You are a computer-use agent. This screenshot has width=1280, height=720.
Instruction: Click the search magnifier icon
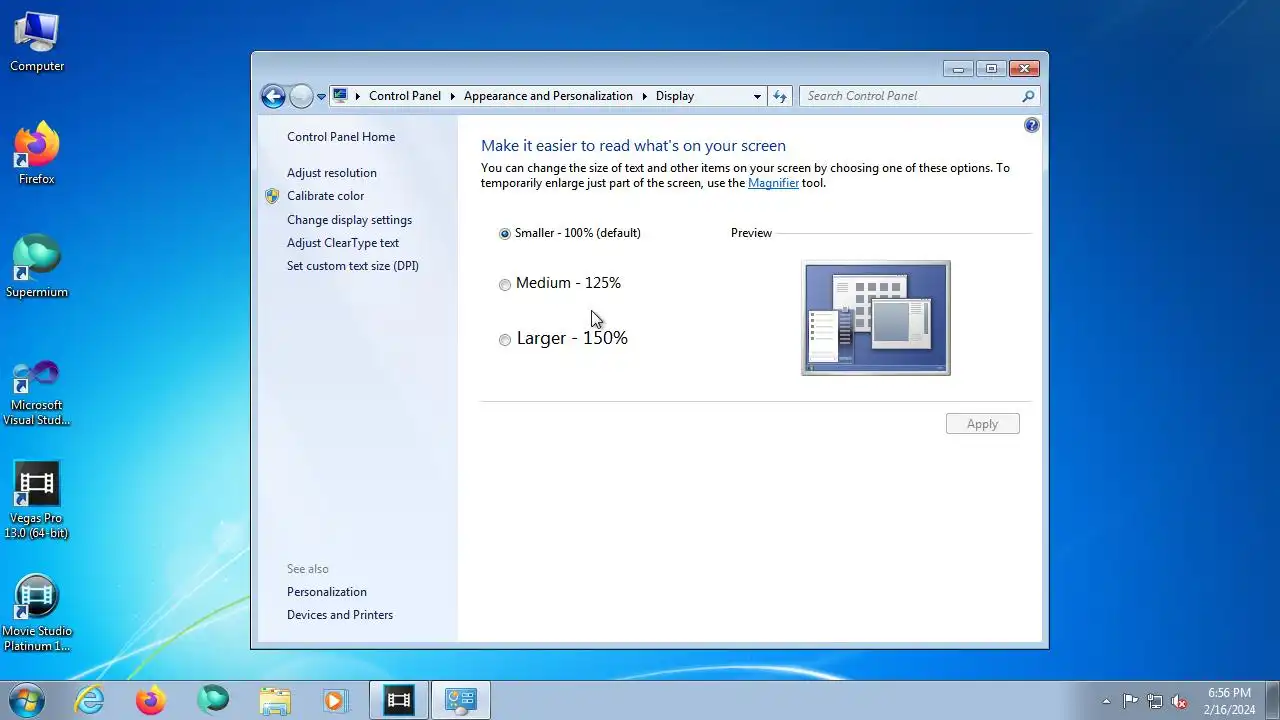point(1028,96)
